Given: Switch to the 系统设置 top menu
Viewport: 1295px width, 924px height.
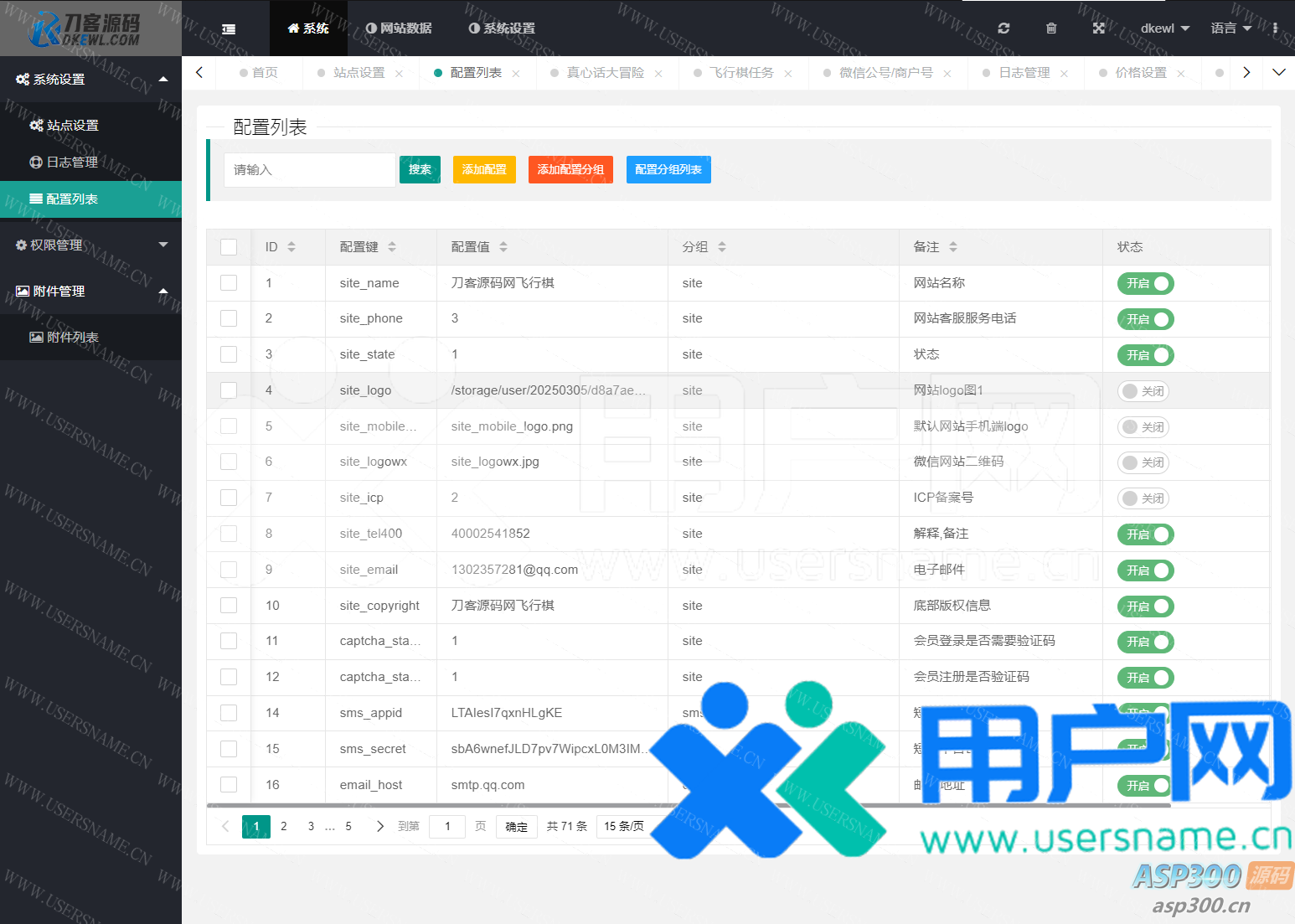Looking at the screenshot, I should point(502,28).
